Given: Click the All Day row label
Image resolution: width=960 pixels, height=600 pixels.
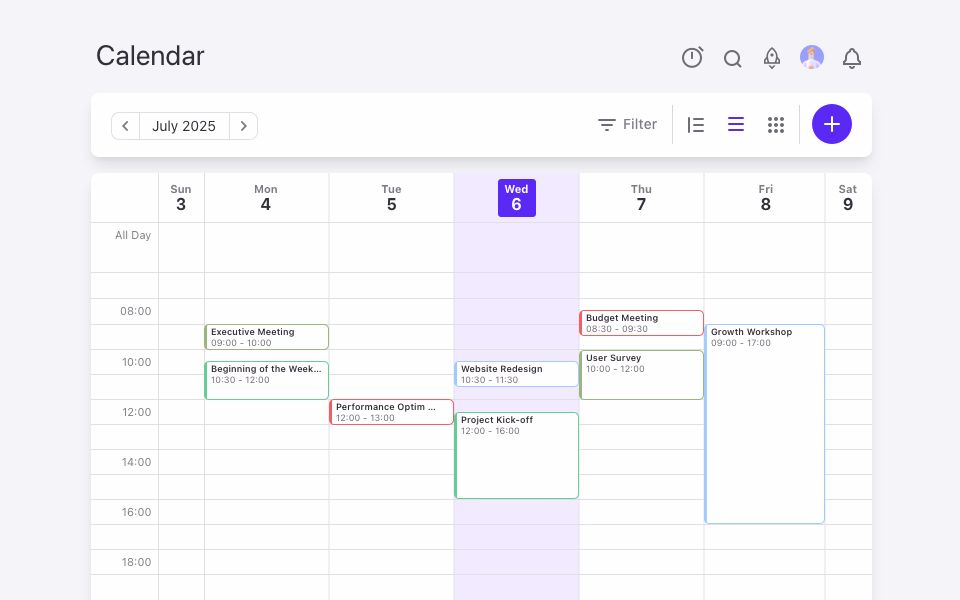Looking at the screenshot, I should pos(133,235).
